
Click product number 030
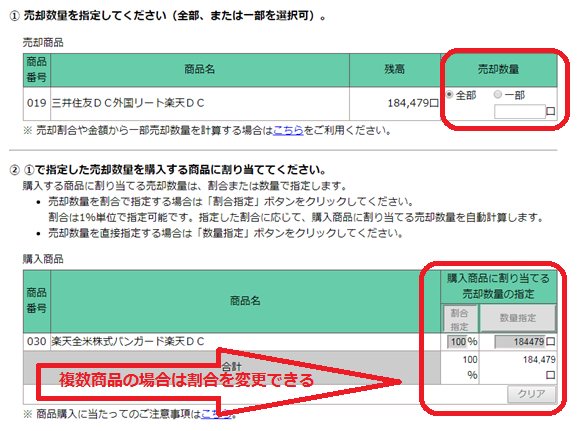[x=36, y=342]
